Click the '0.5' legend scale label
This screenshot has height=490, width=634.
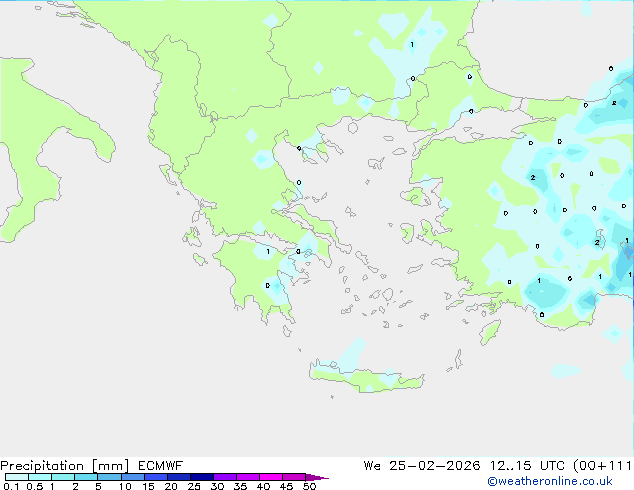pos(35,486)
